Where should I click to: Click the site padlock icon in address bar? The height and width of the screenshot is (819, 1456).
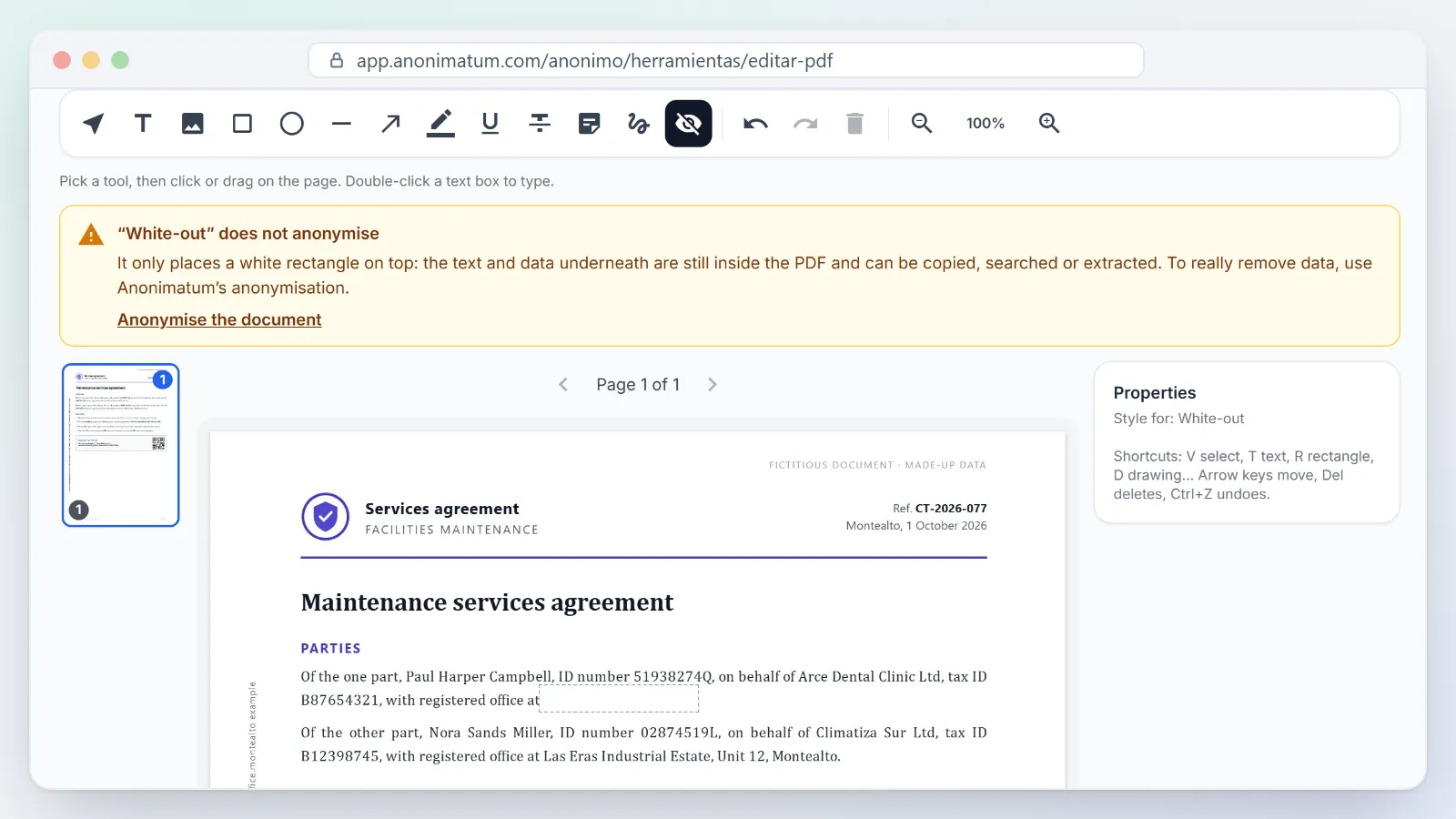pyautogui.click(x=337, y=61)
